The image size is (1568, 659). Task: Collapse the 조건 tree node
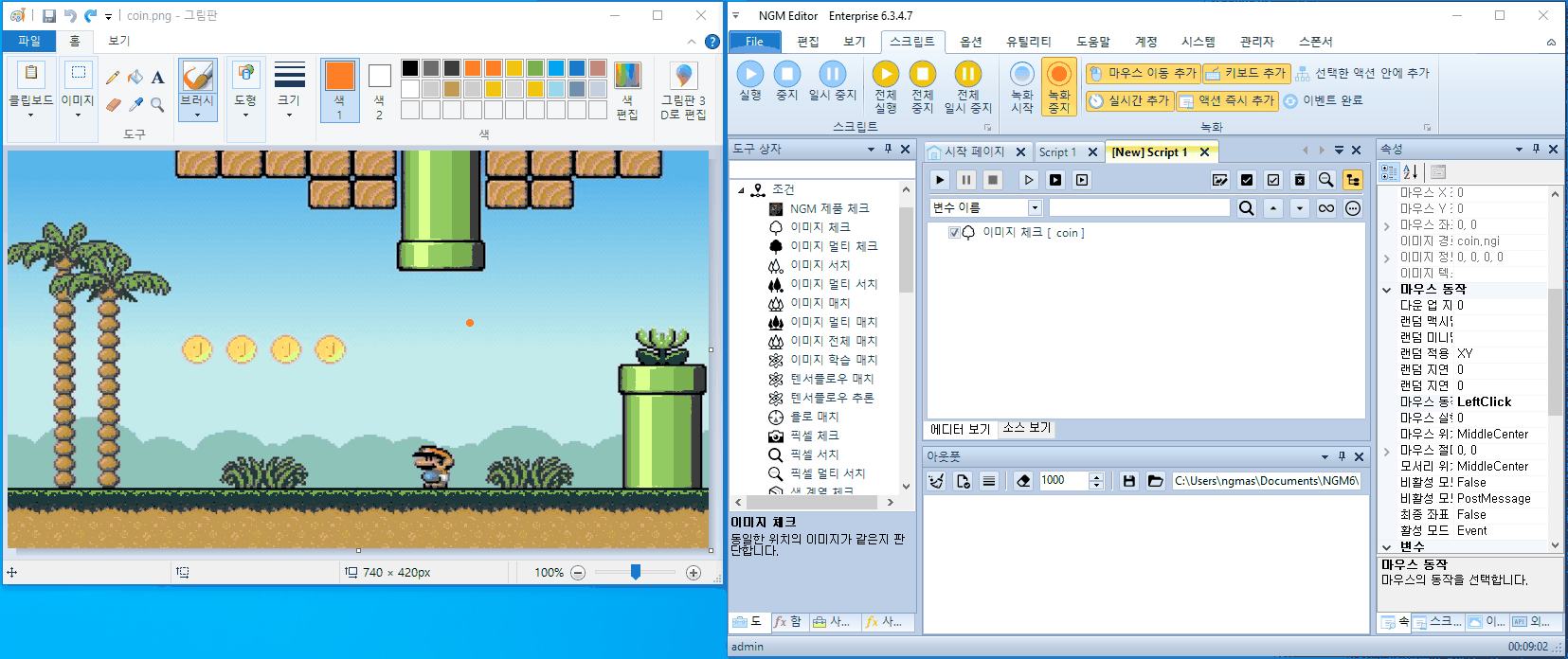click(x=742, y=190)
